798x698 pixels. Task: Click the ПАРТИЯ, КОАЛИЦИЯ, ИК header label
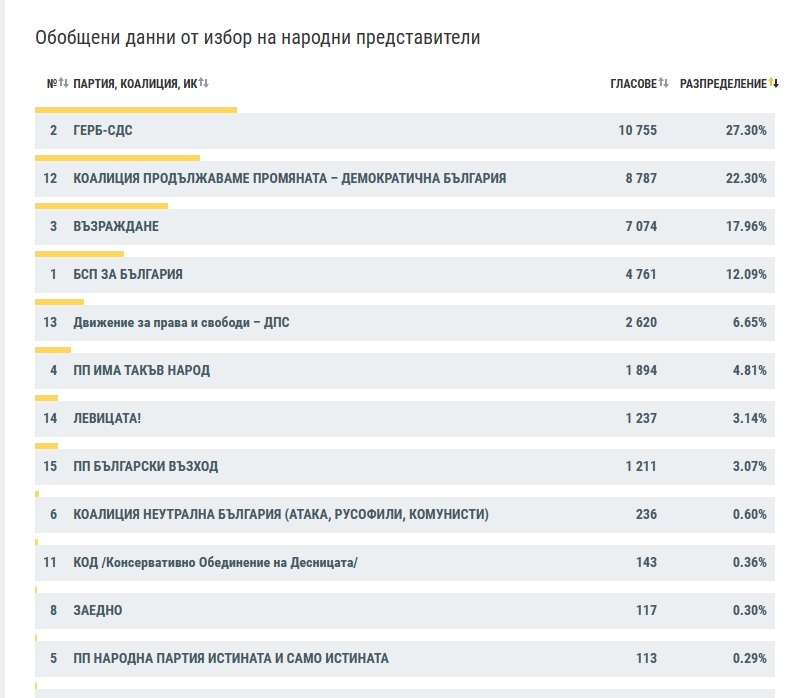pos(134,83)
